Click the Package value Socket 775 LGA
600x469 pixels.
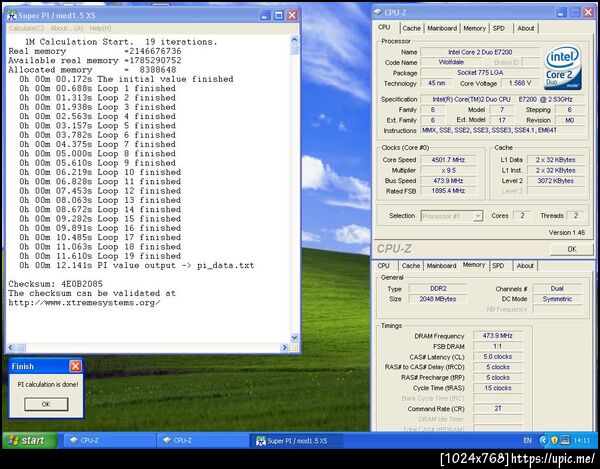tap(480, 72)
